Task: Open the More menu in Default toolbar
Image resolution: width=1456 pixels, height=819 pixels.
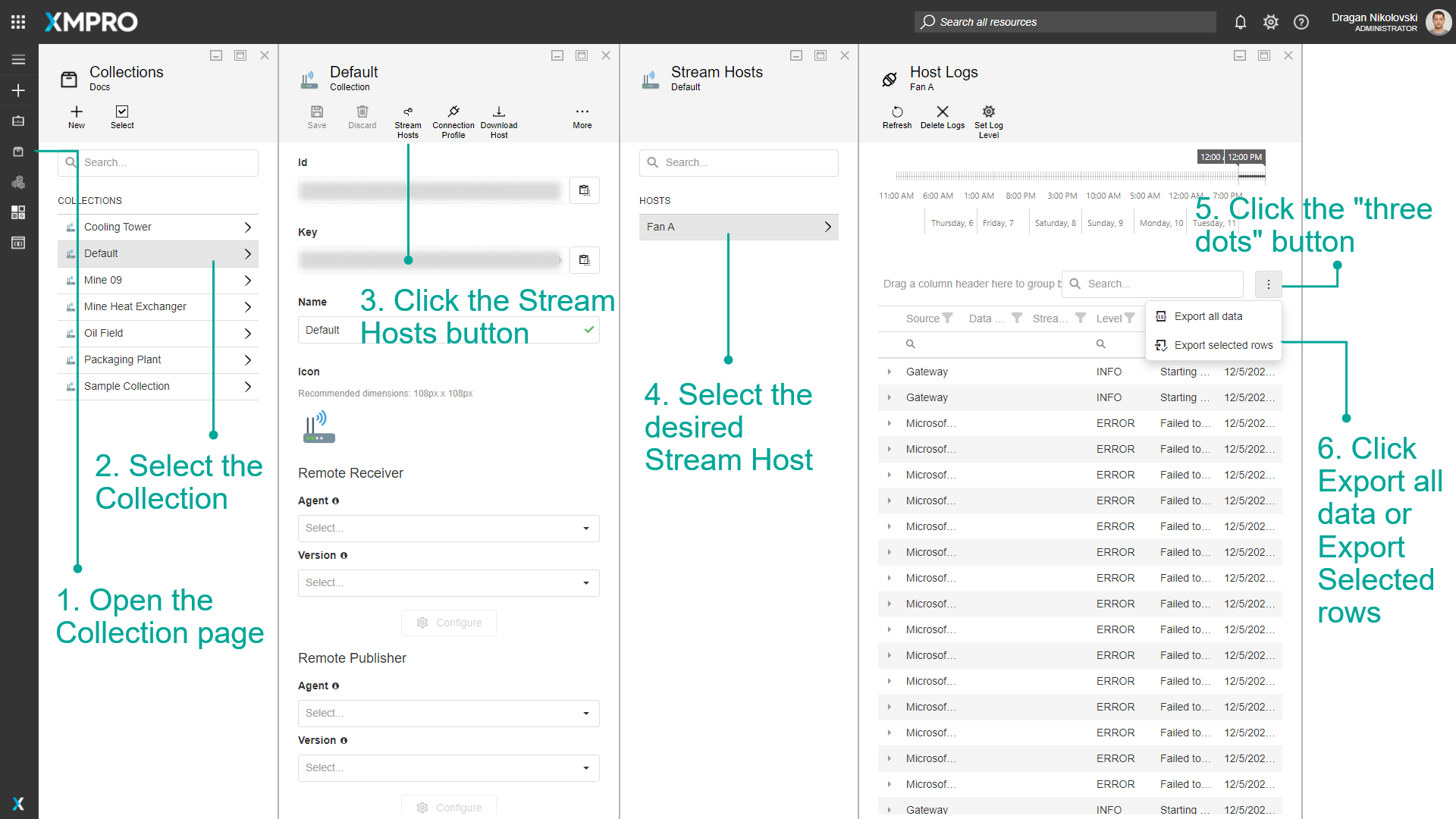Action: [x=582, y=118]
